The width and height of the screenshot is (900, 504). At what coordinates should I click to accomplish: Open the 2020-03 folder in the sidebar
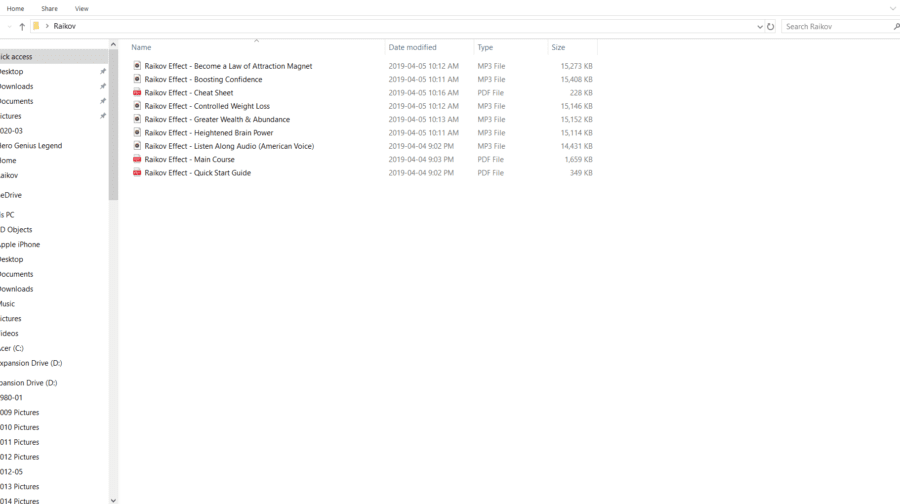(11, 131)
